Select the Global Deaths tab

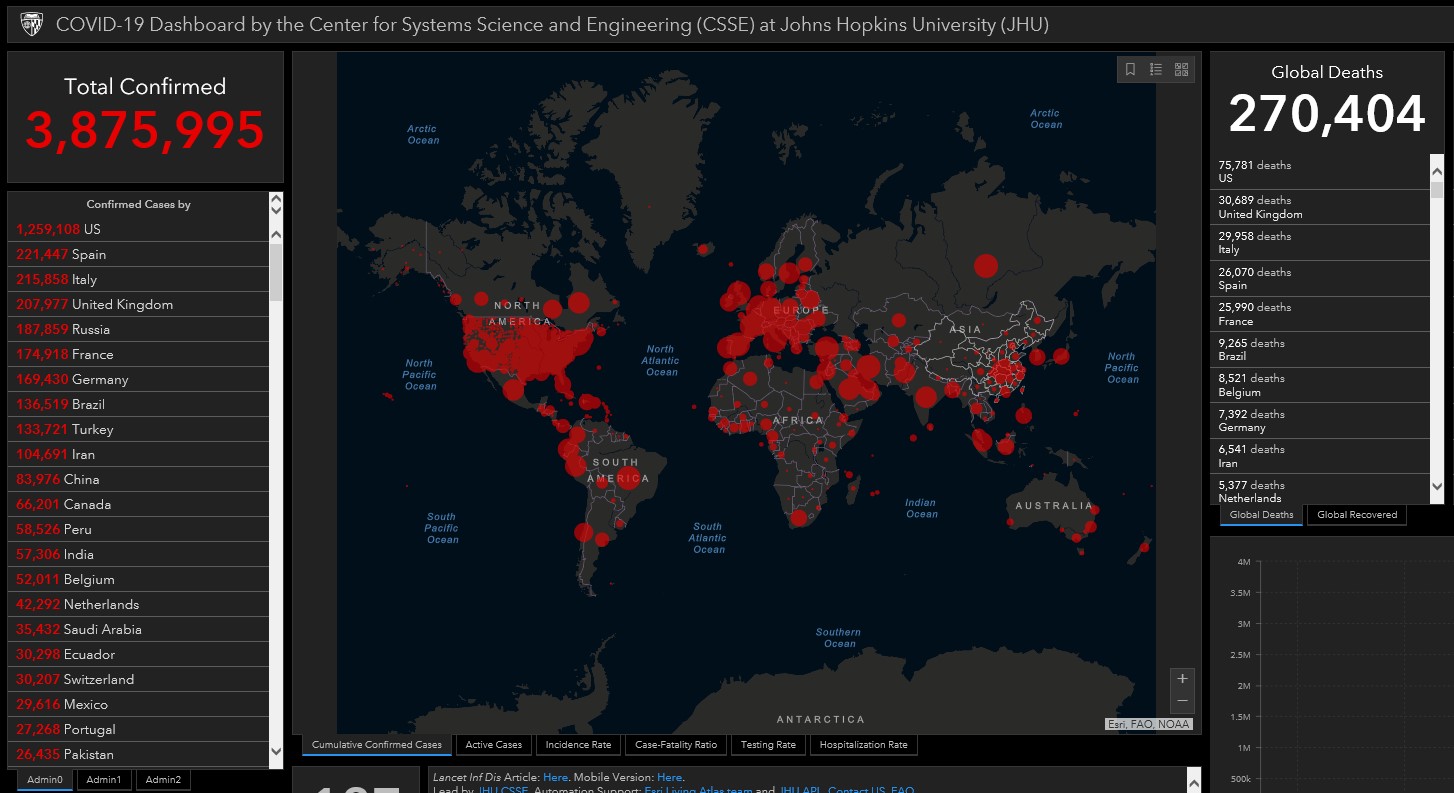tap(1261, 515)
